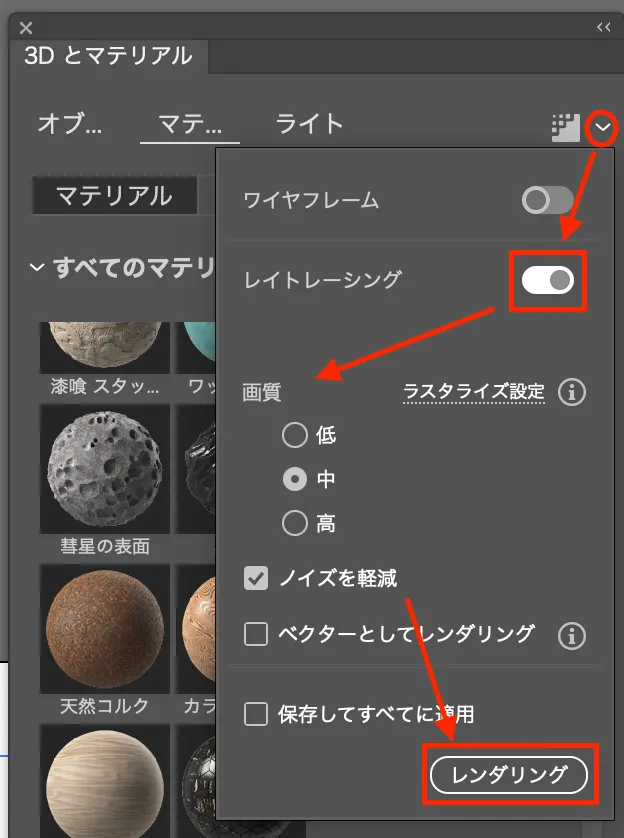Screen dimensions: 624x838
Task: Click the render with ray tracing icon
Action: [x=565, y=128]
